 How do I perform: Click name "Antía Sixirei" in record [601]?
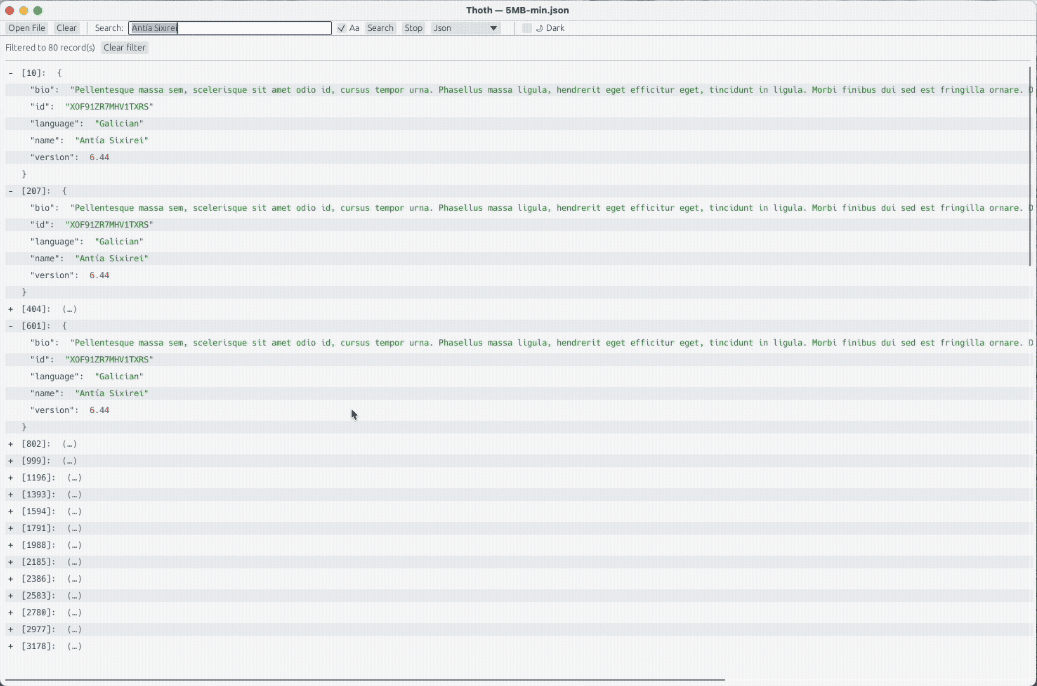(112, 394)
